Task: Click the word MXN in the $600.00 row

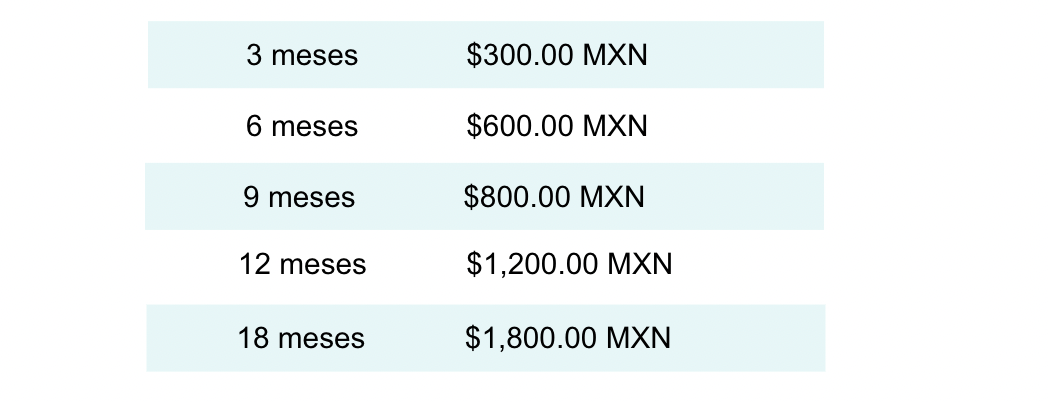Action: click(616, 126)
